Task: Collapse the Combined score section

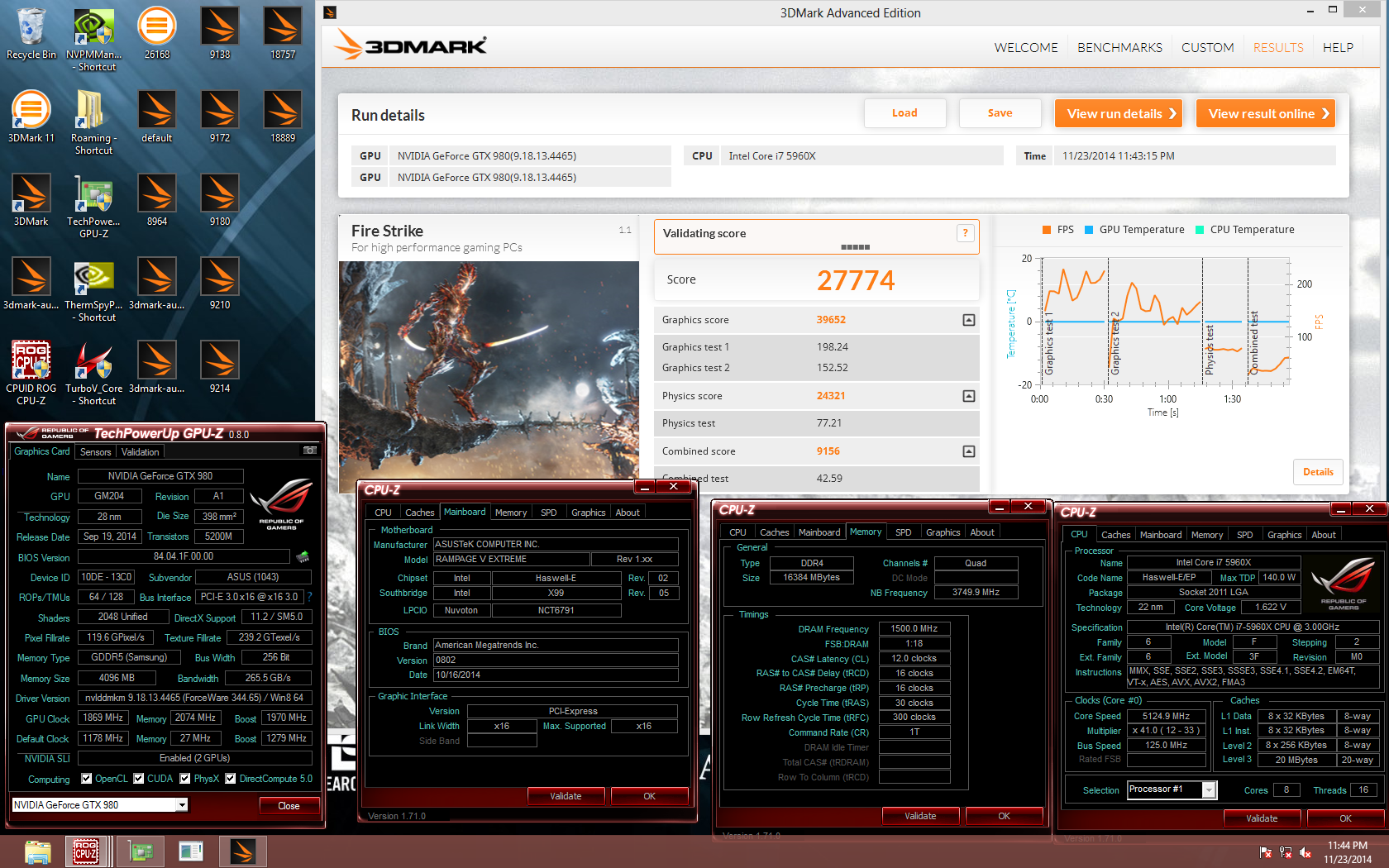Action: 969,451
